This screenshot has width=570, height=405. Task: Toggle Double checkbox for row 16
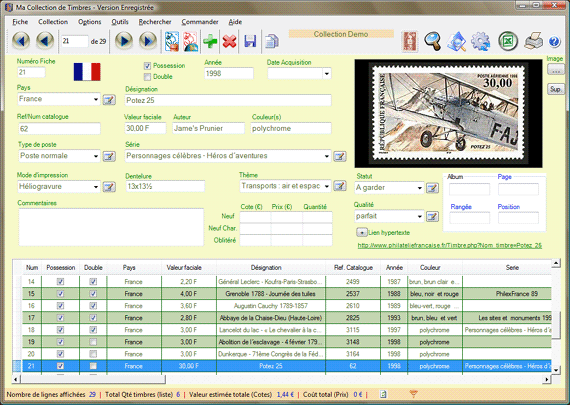coord(93,305)
